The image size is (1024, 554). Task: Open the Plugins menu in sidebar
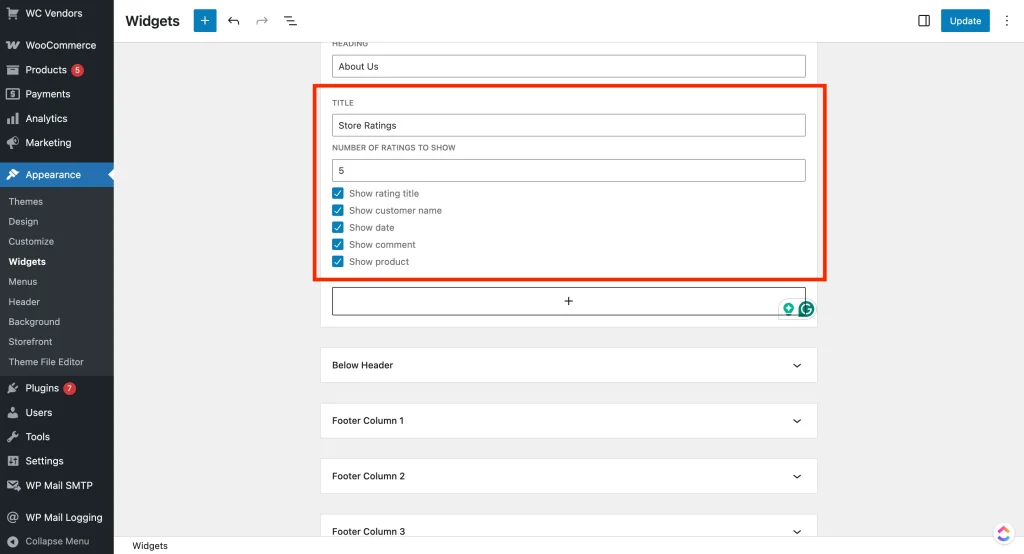pyautogui.click(x=42, y=388)
